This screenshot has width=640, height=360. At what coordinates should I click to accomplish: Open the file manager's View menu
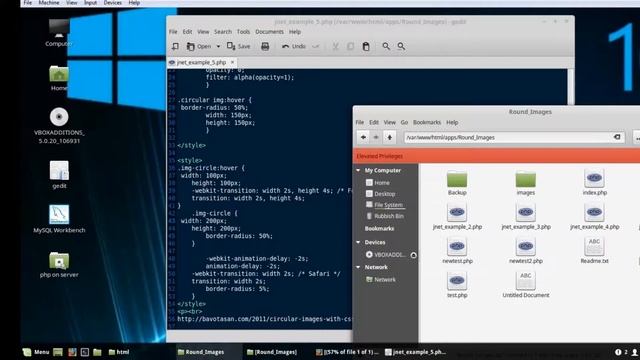[x=389, y=122]
